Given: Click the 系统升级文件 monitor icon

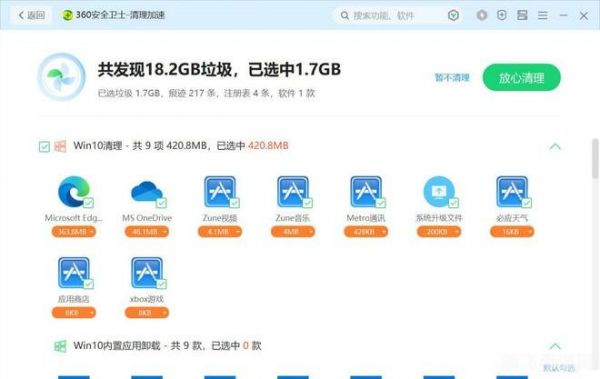Looking at the screenshot, I should (x=439, y=191).
